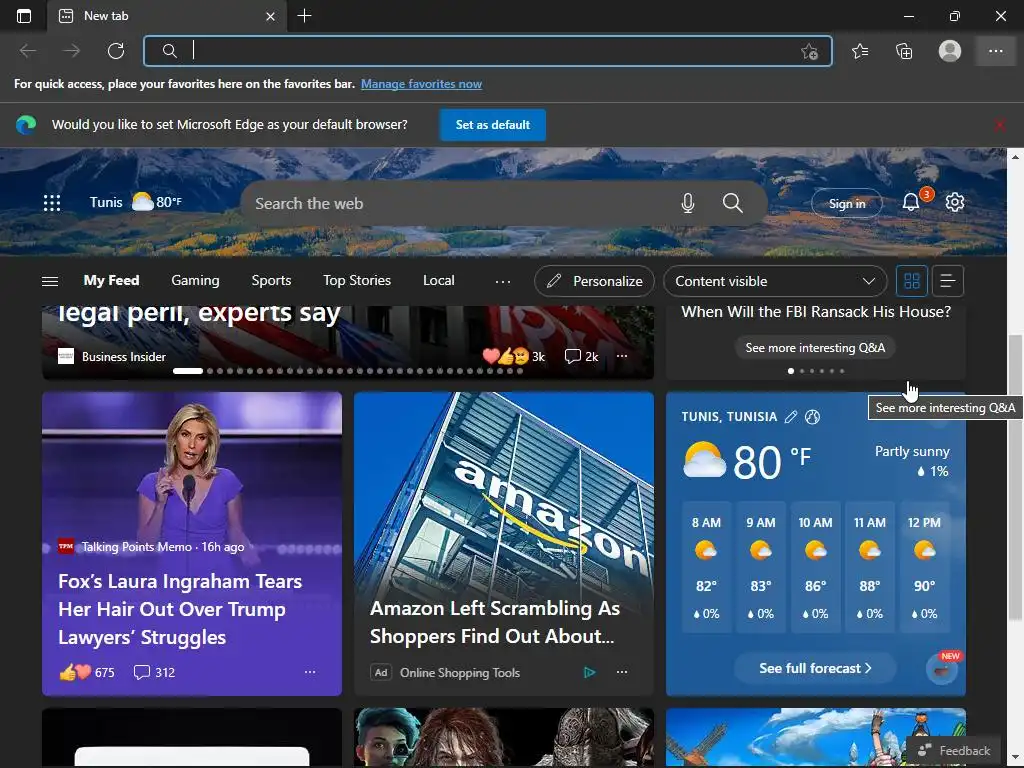Screen dimensions: 1024x768
Task: Open the Collections icon
Action: pos(904,51)
